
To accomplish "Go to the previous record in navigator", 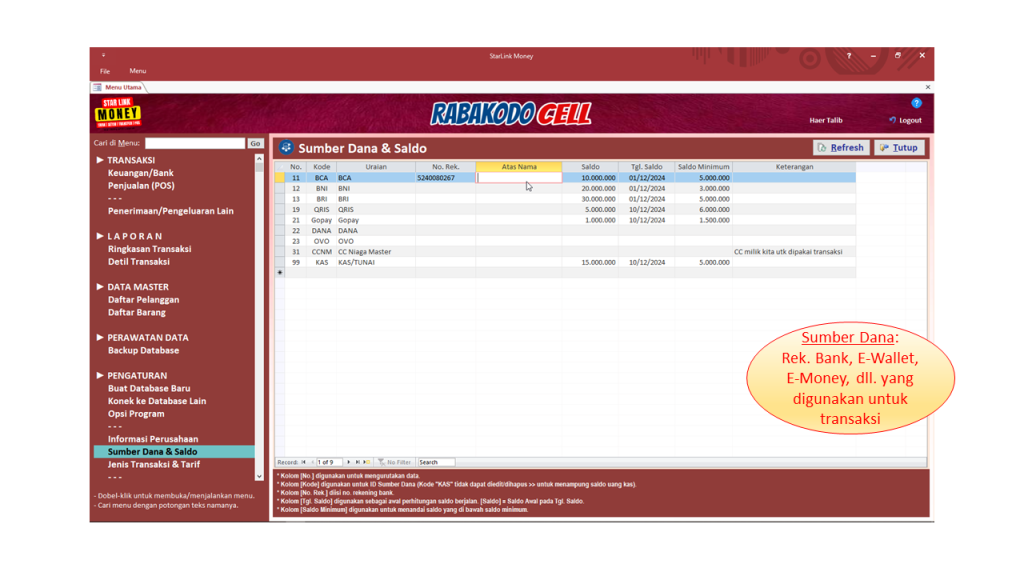I will coord(312,462).
